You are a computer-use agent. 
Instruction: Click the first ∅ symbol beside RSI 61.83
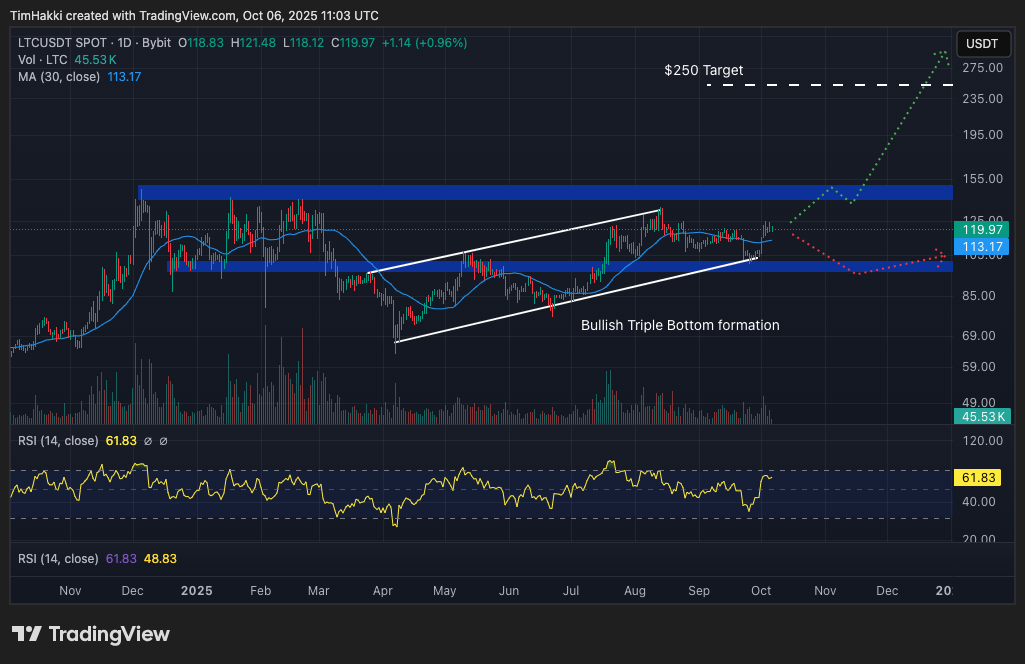coord(148,441)
